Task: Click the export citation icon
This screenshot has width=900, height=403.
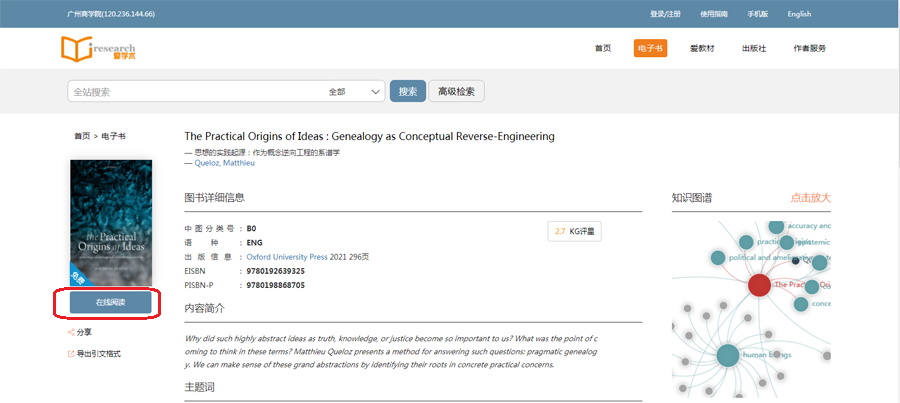Action: (x=71, y=354)
